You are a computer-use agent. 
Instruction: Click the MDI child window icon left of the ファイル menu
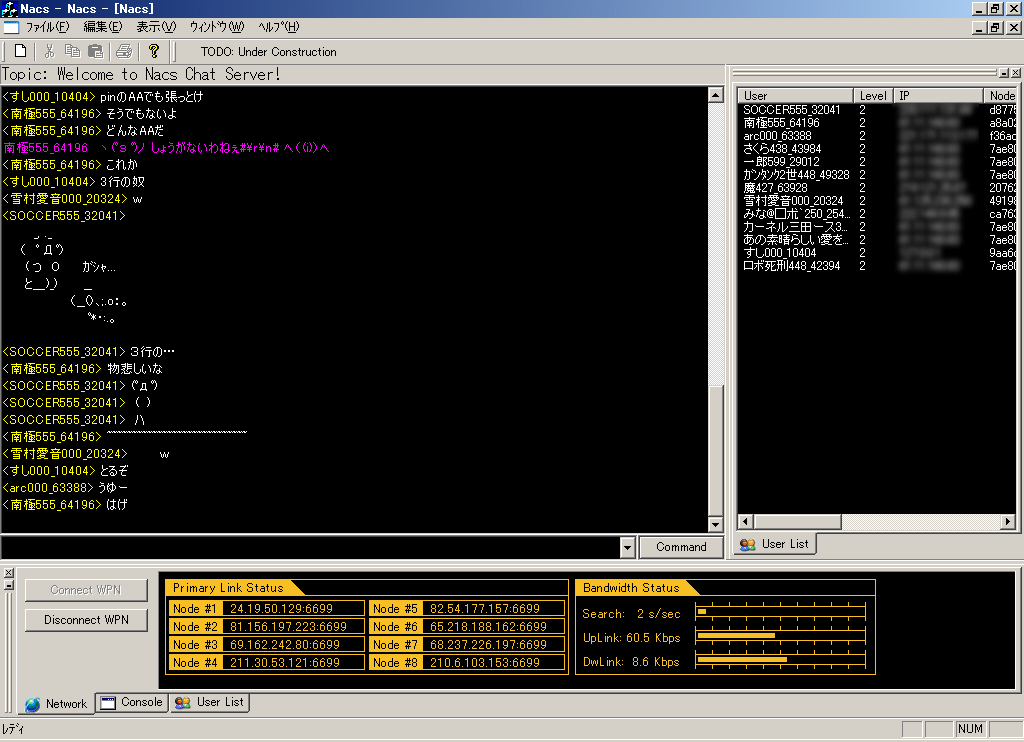(10, 27)
